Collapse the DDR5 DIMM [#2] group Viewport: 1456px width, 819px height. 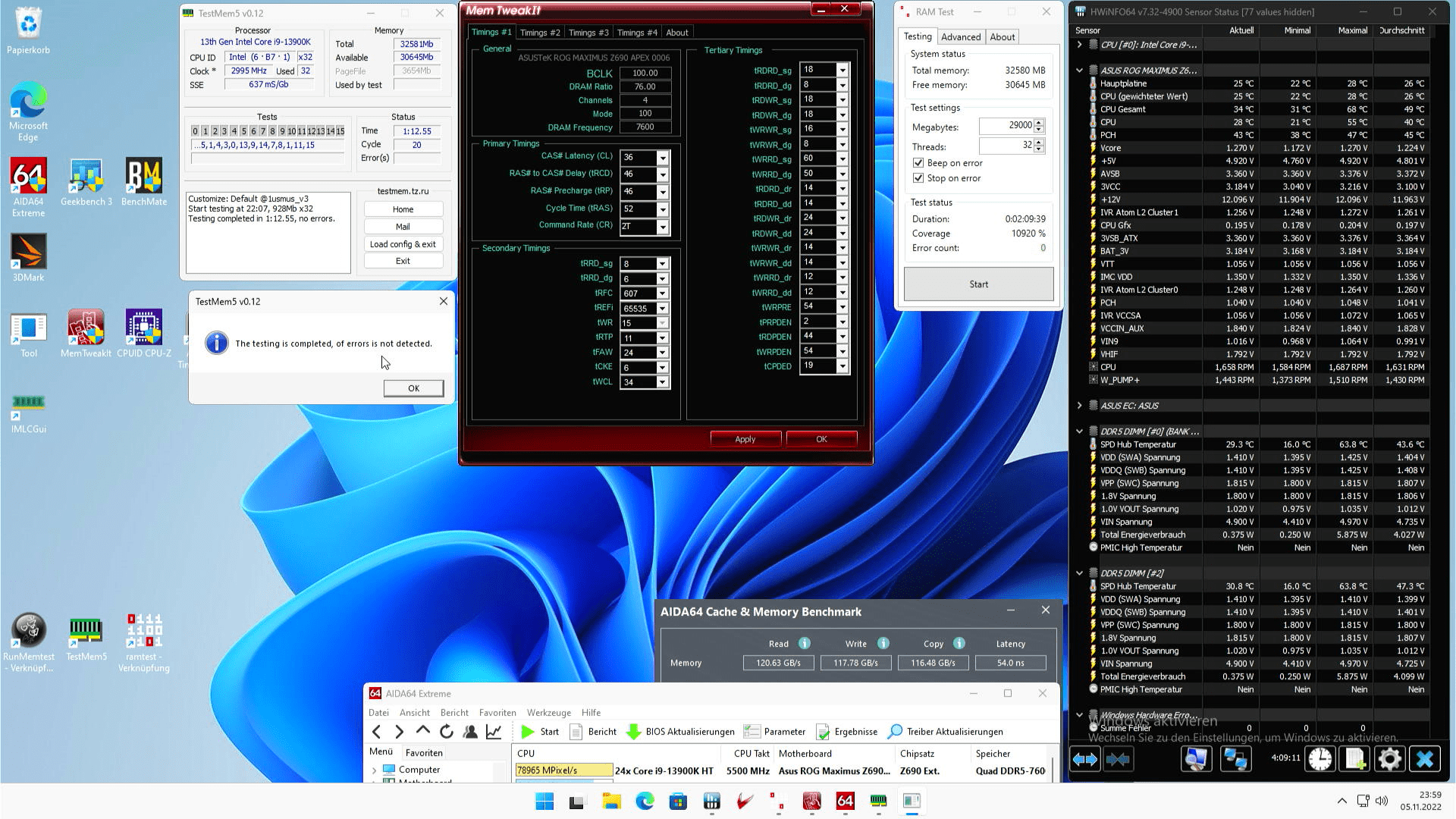[1079, 573]
